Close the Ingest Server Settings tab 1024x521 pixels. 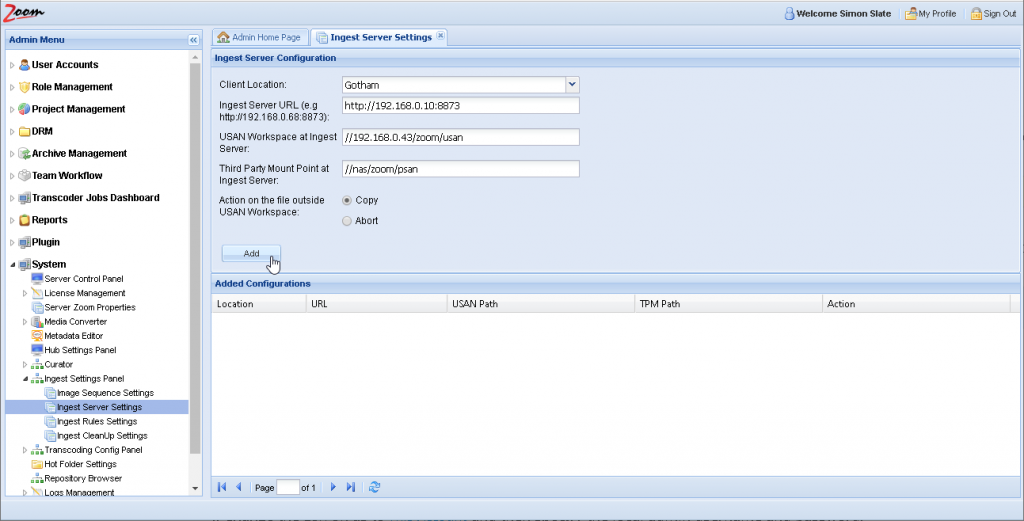coord(441,37)
